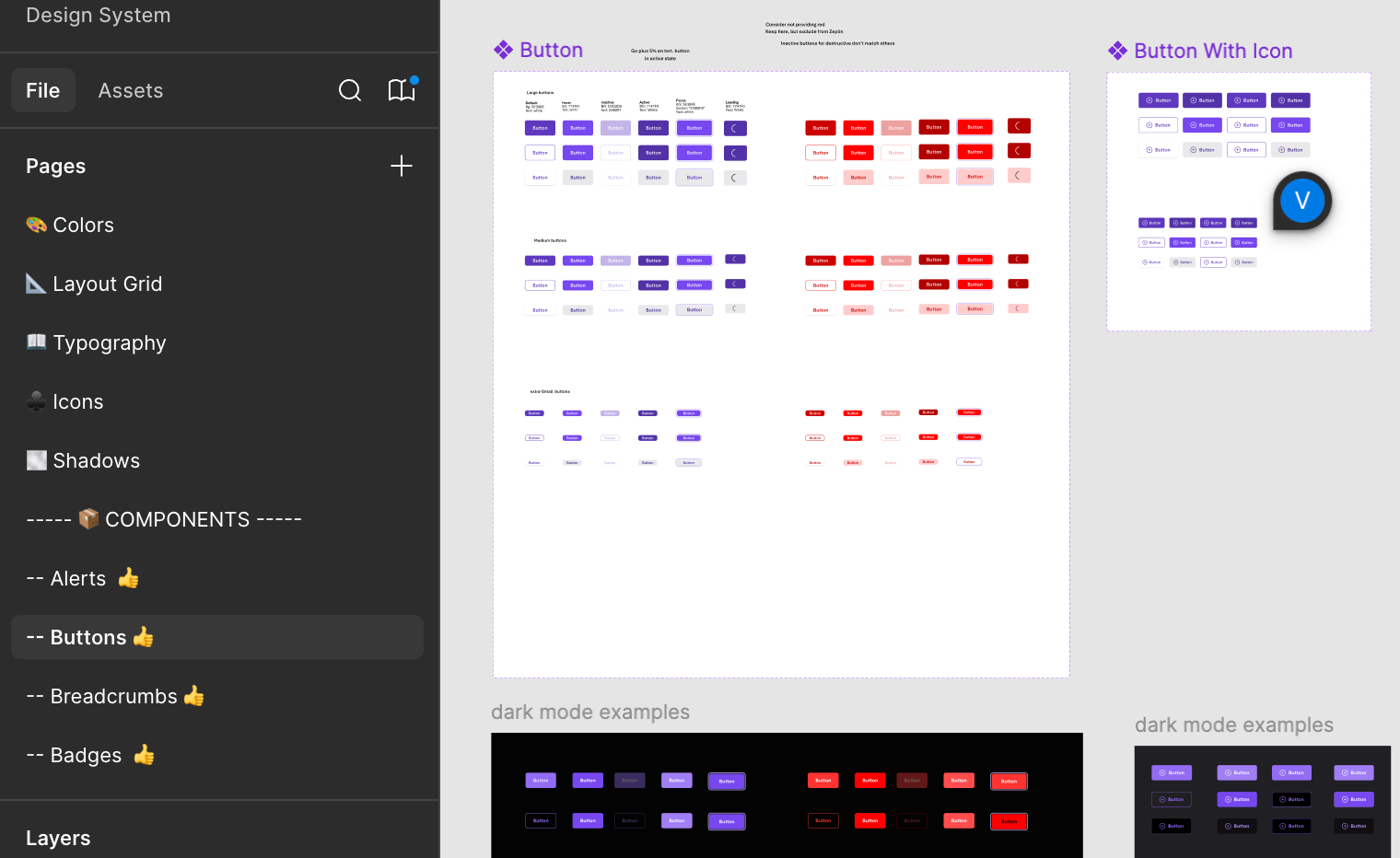Image resolution: width=1400 pixels, height=858 pixels.
Task: Open the search icon in the left panel
Action: (x=350, y=90)
